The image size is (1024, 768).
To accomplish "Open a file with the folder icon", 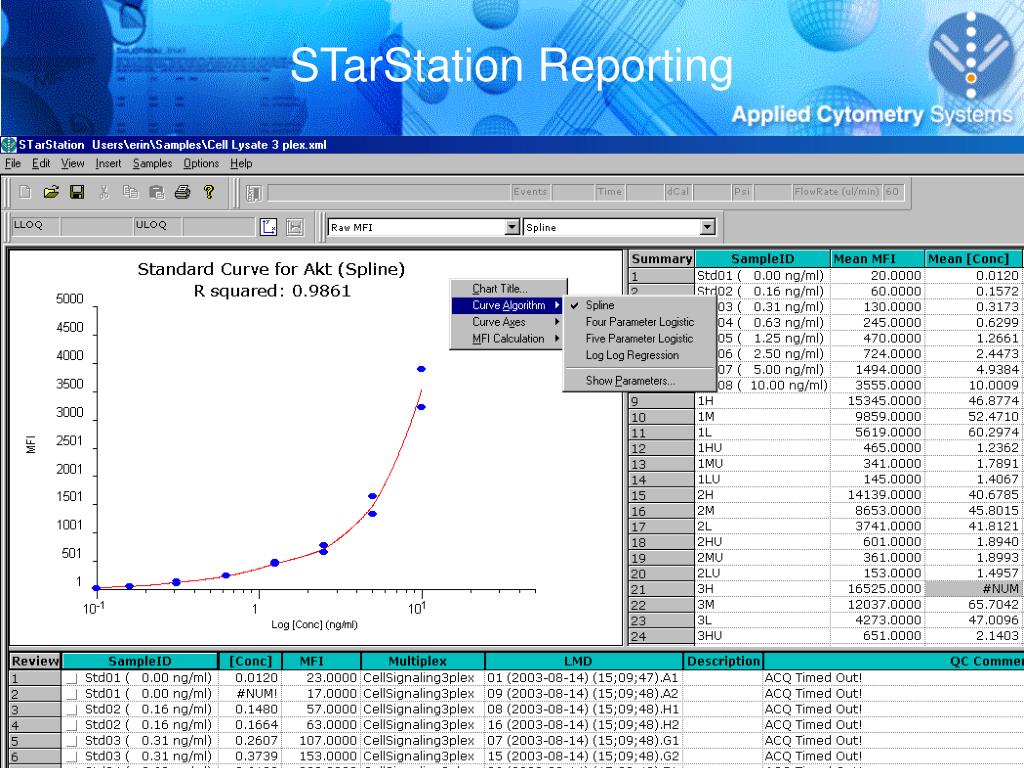I will coord(51,192).
